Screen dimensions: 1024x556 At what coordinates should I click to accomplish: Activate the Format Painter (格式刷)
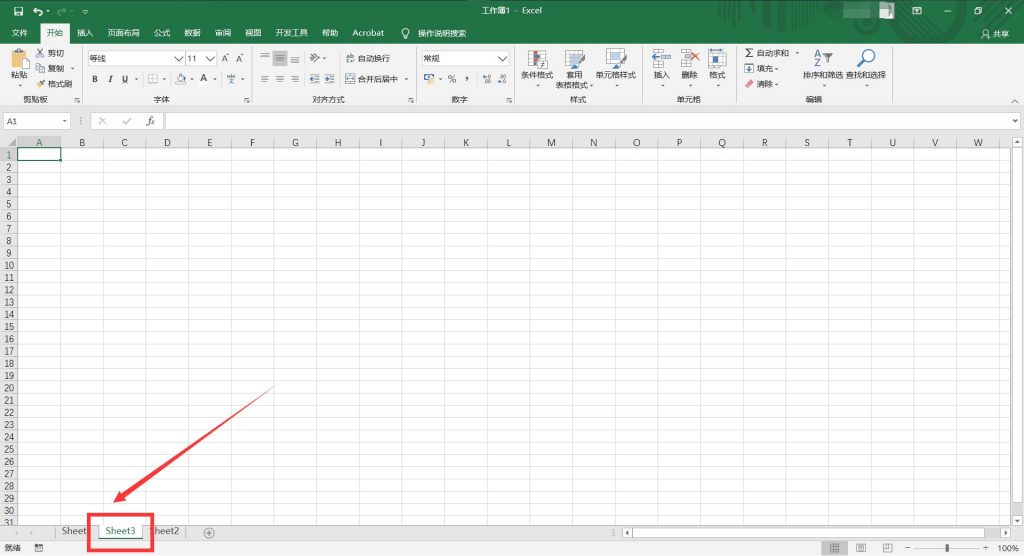point(54,84)
